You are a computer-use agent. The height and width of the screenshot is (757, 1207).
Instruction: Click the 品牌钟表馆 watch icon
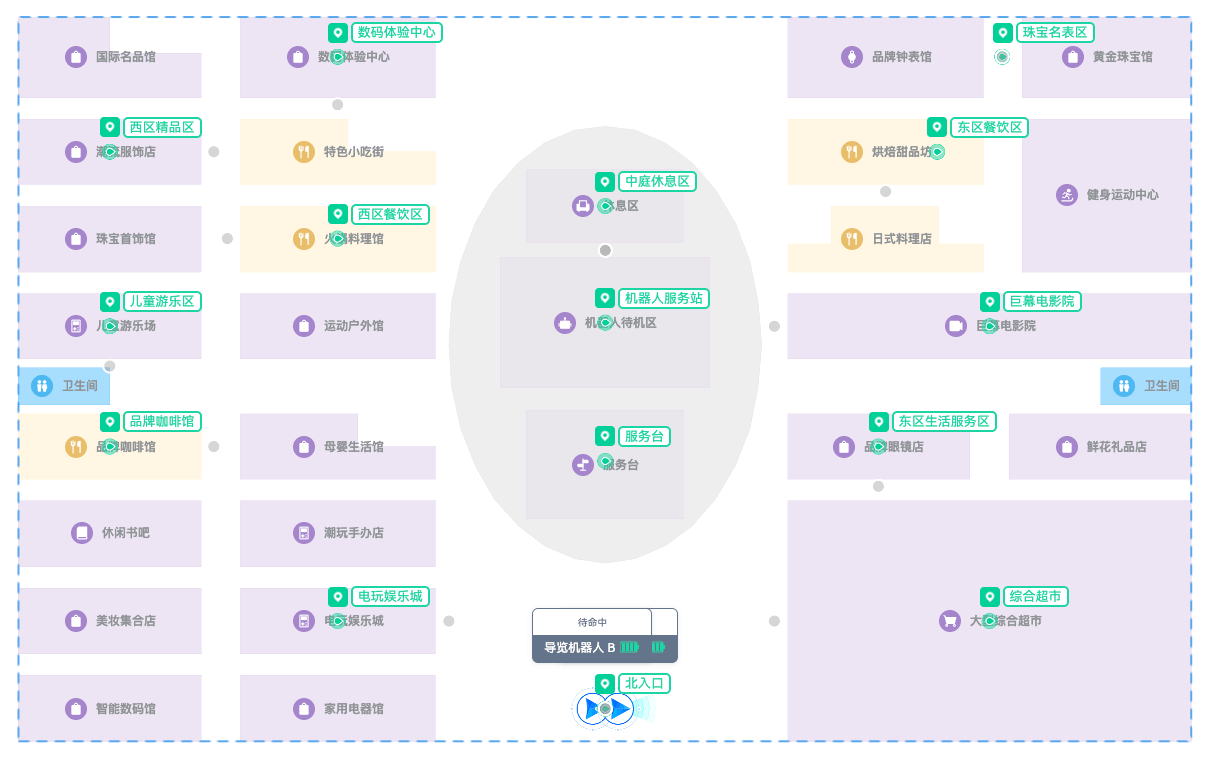point(852,57)
